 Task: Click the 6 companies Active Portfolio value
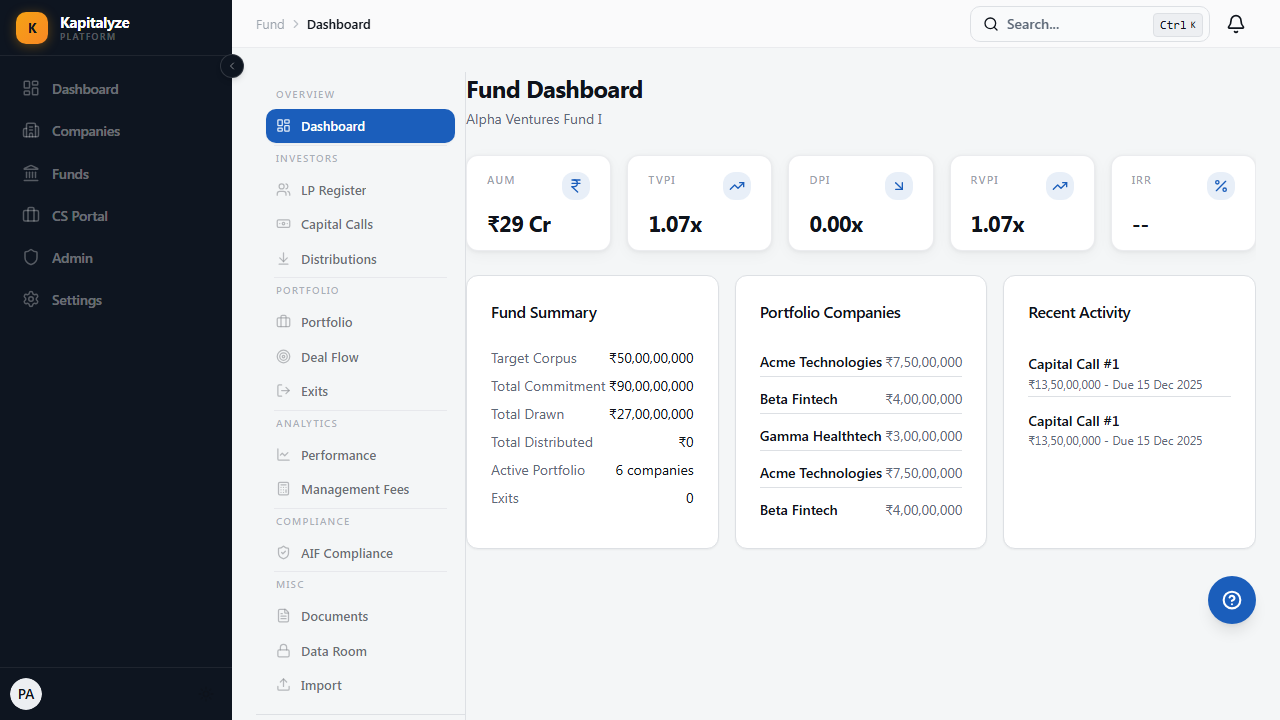click(x=655, y=470)
